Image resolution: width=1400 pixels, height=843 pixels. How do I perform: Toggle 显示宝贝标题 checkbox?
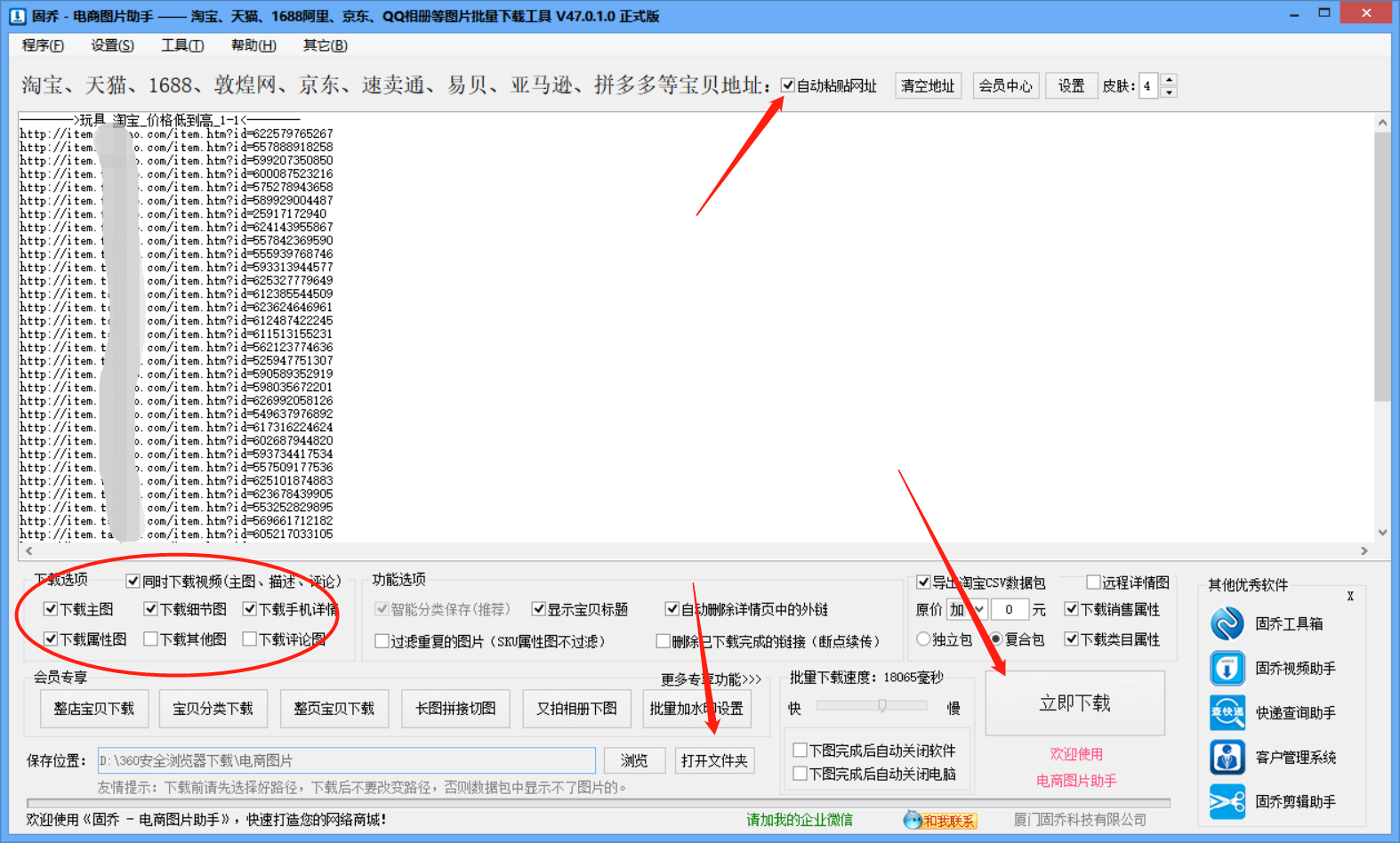pyautogui.click(x=538, y=609)
